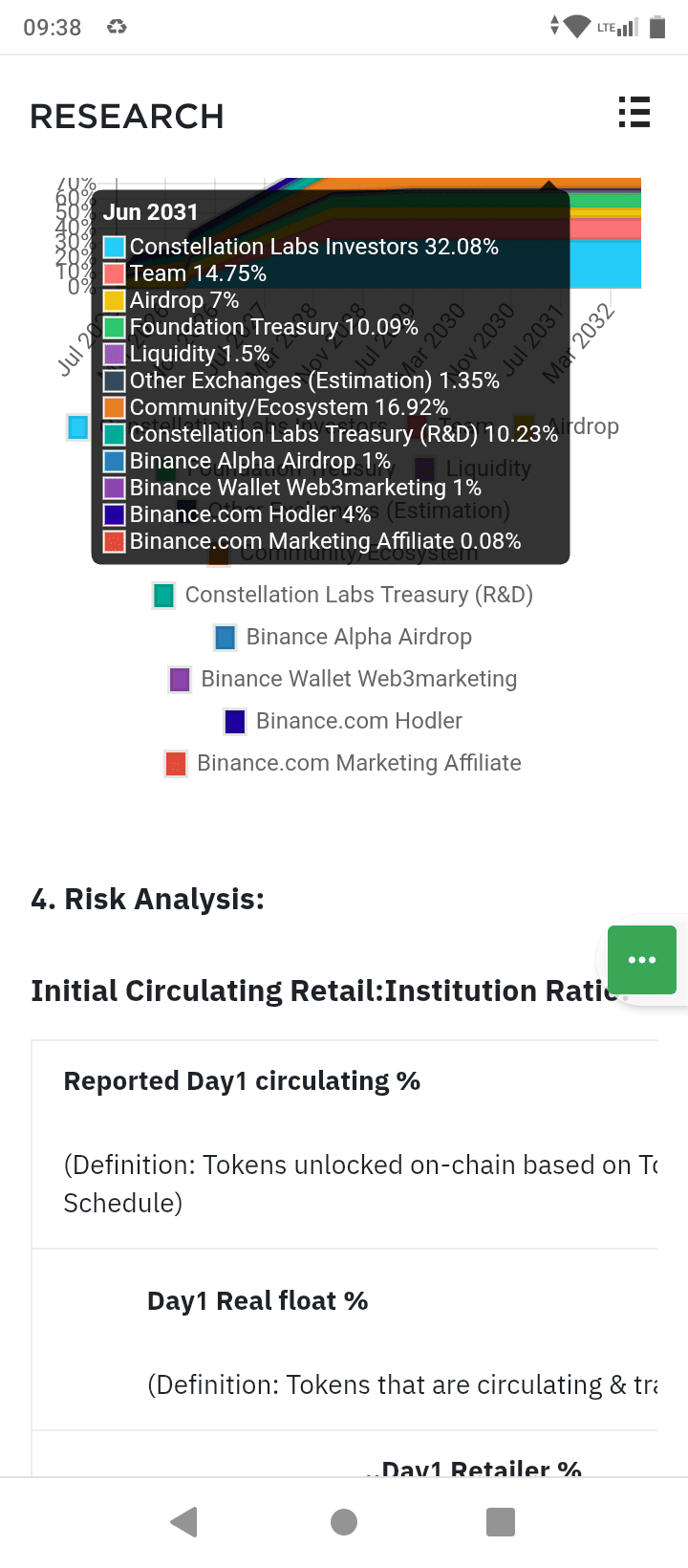Viewport: 688px width, 1568px height.
Task: Tap the "Day1 Real float %" table cell
Action: coord(258,1301)
